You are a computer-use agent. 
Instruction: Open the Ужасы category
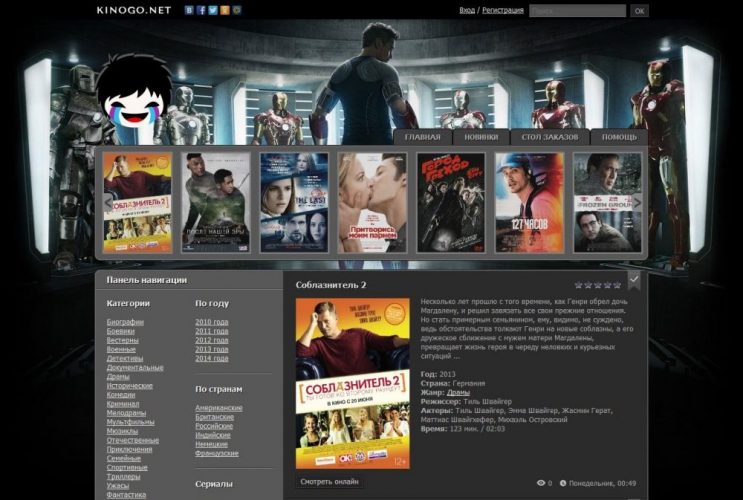coord(118,485)
